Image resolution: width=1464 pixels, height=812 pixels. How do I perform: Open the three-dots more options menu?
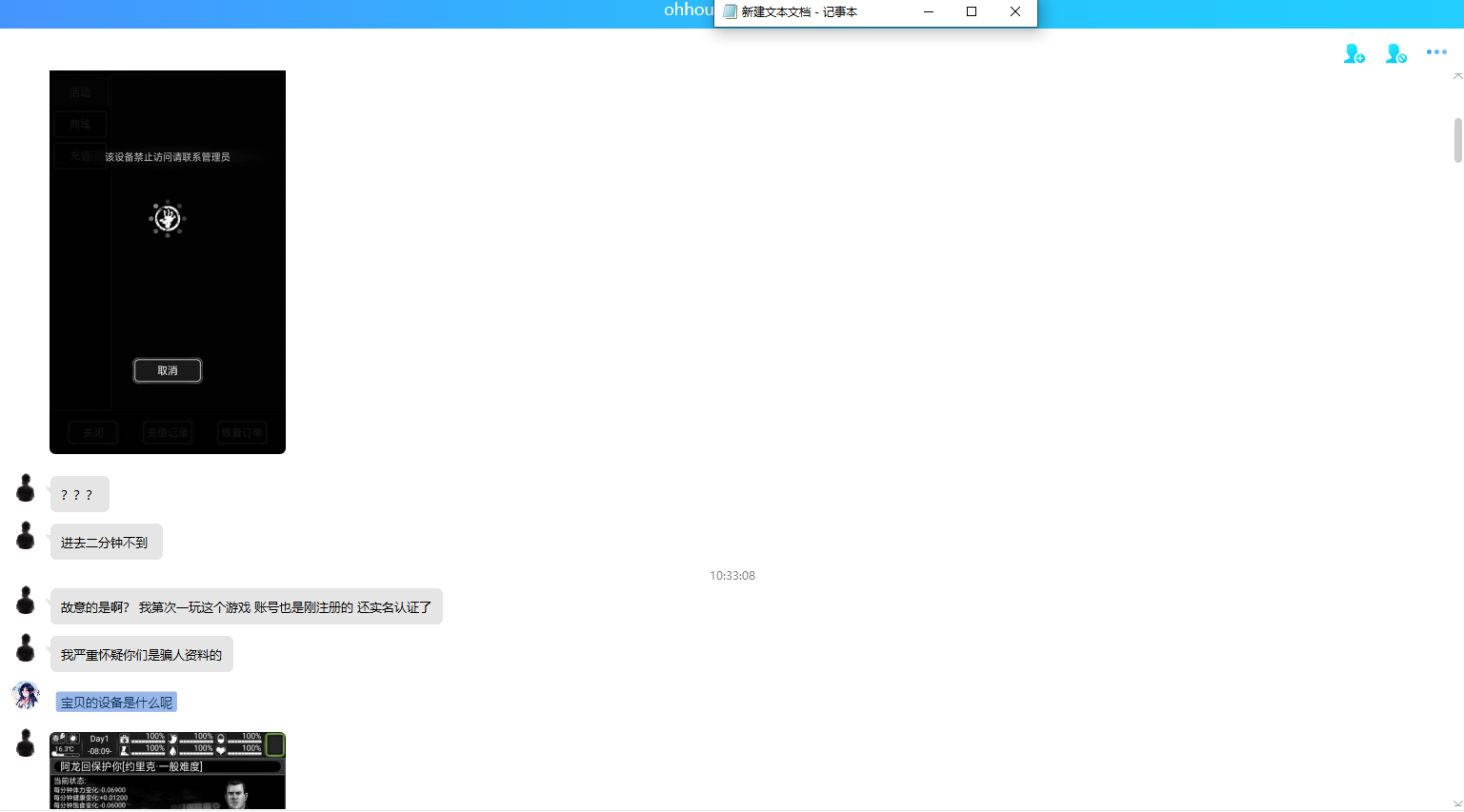[1436, 52]
